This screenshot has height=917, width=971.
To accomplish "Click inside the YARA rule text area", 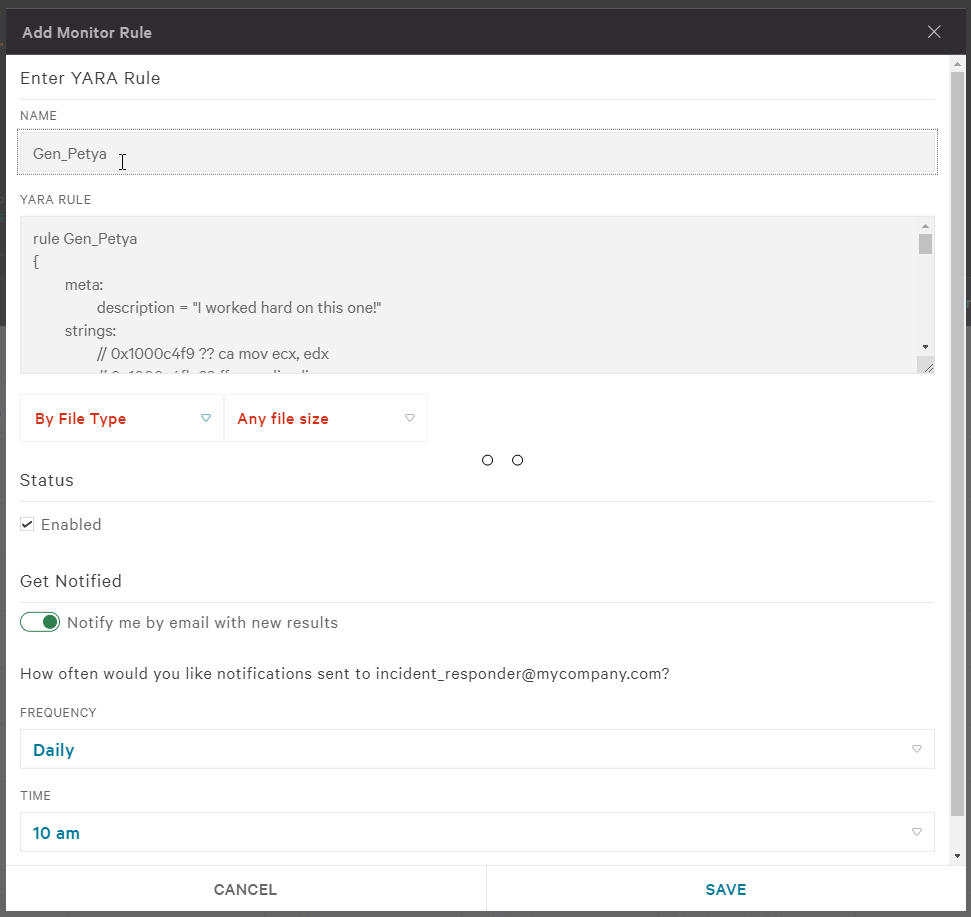I will (x=468, y=295).
